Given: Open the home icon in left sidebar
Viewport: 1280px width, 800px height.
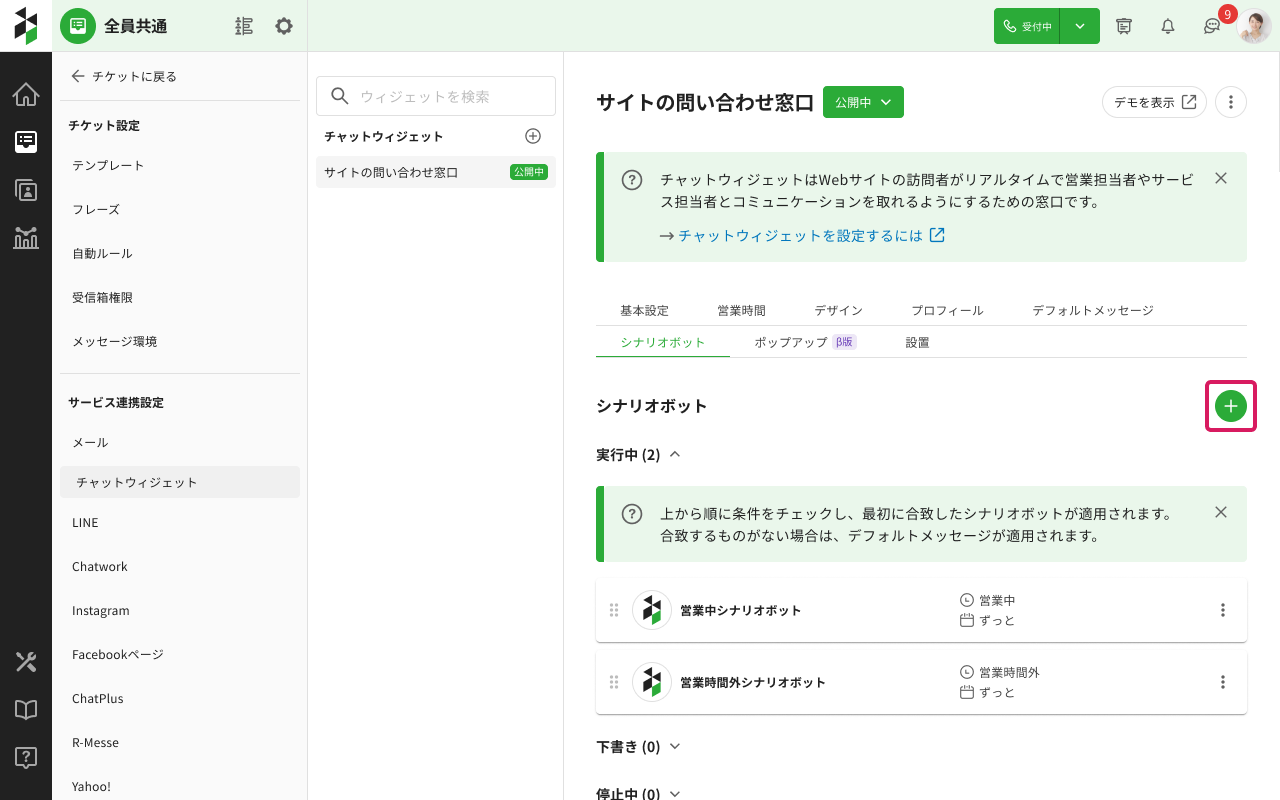Looking at the screenshot, I should [26, 95].
